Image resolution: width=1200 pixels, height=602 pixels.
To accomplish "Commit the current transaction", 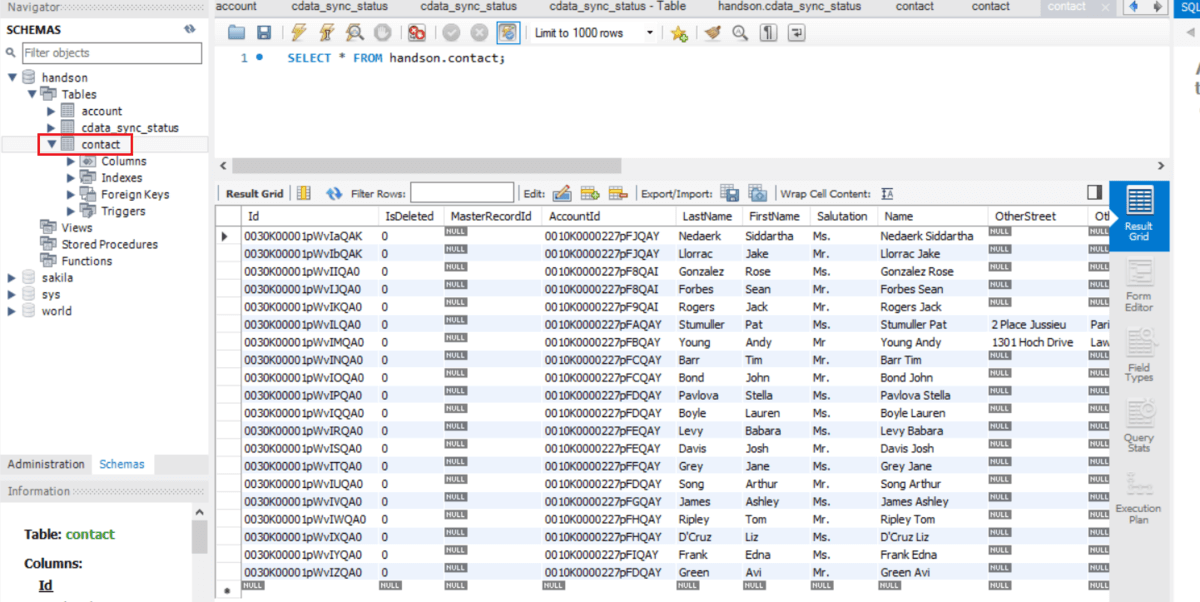I will (x=451, y=33).
